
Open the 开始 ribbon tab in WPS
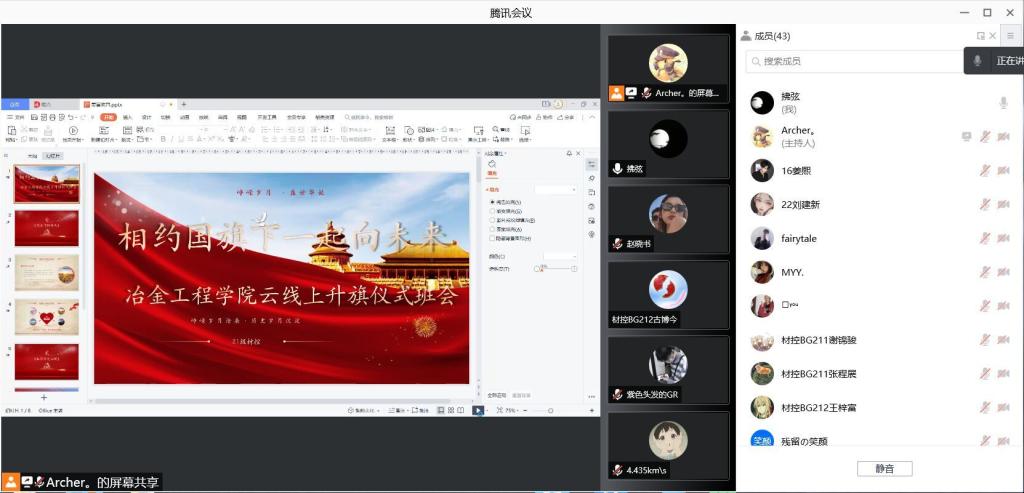point(108,117)
